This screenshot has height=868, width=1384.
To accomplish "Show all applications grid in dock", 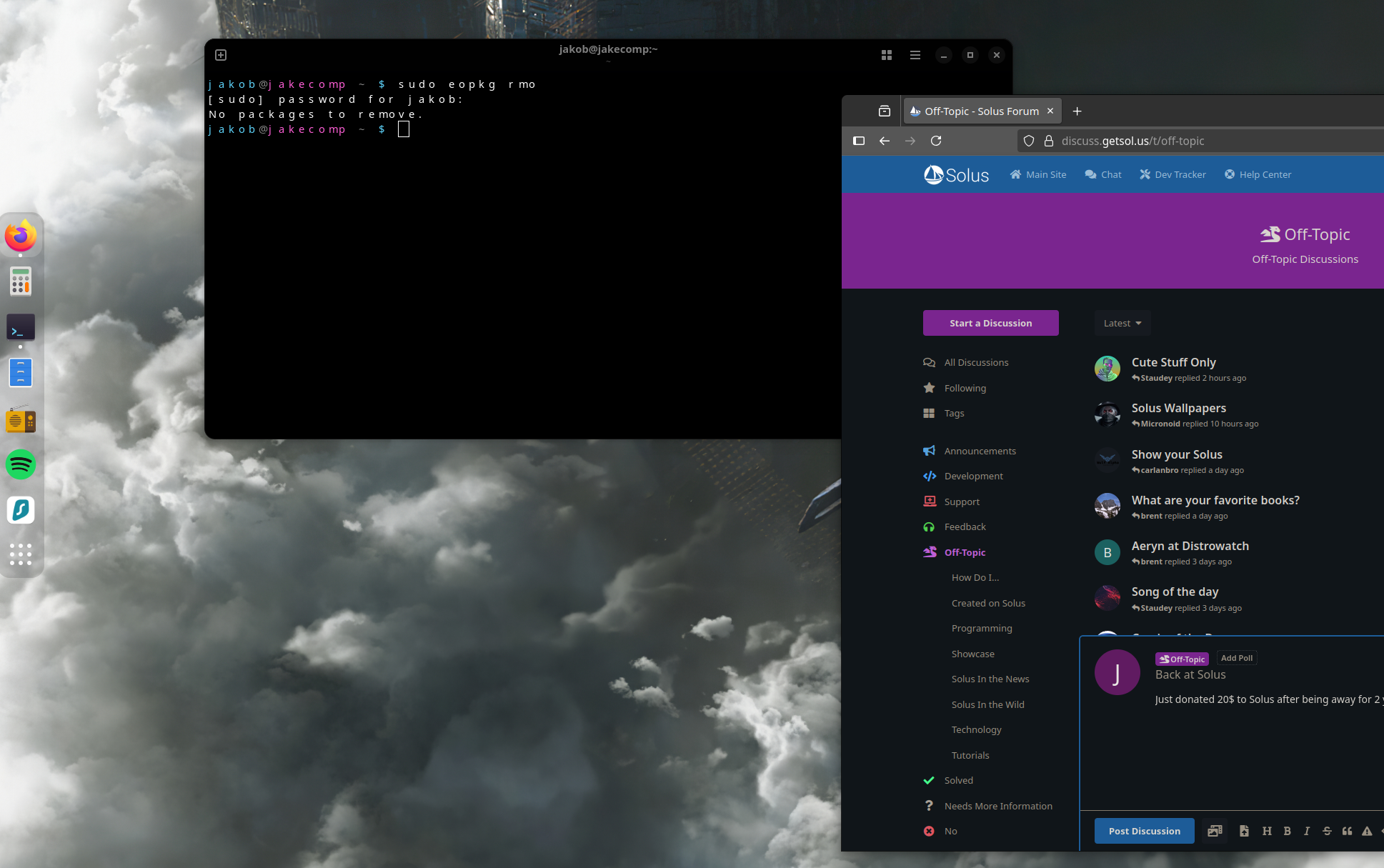I will coord(21,554).
